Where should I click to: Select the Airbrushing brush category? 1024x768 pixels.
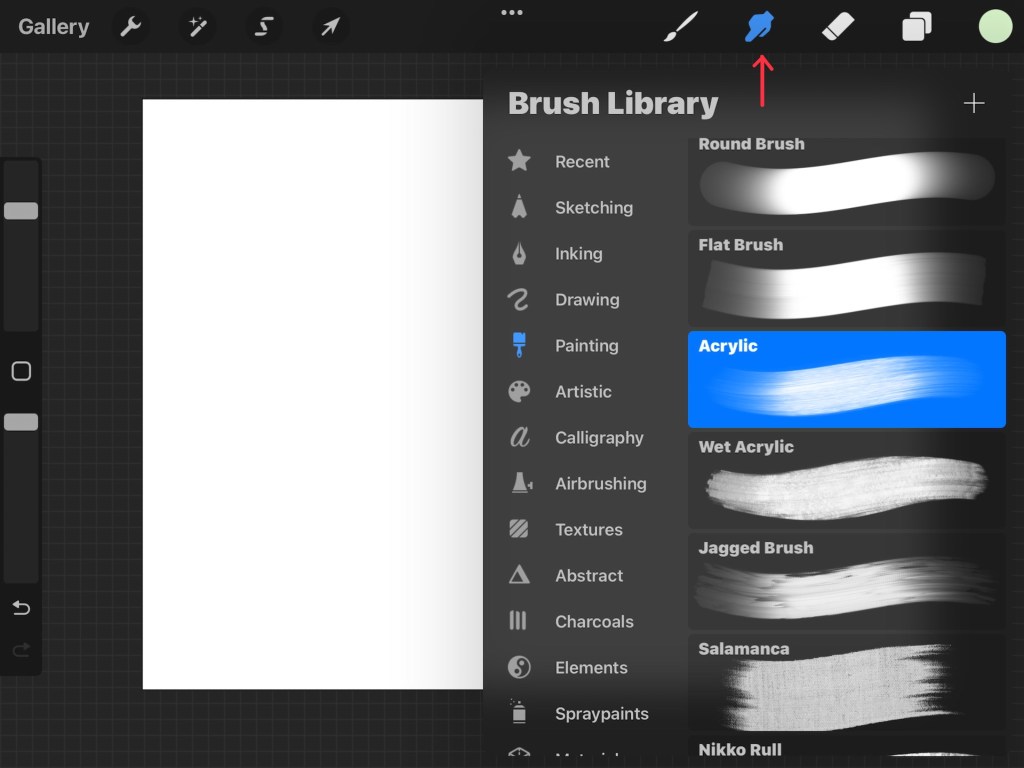click(600, 484)
